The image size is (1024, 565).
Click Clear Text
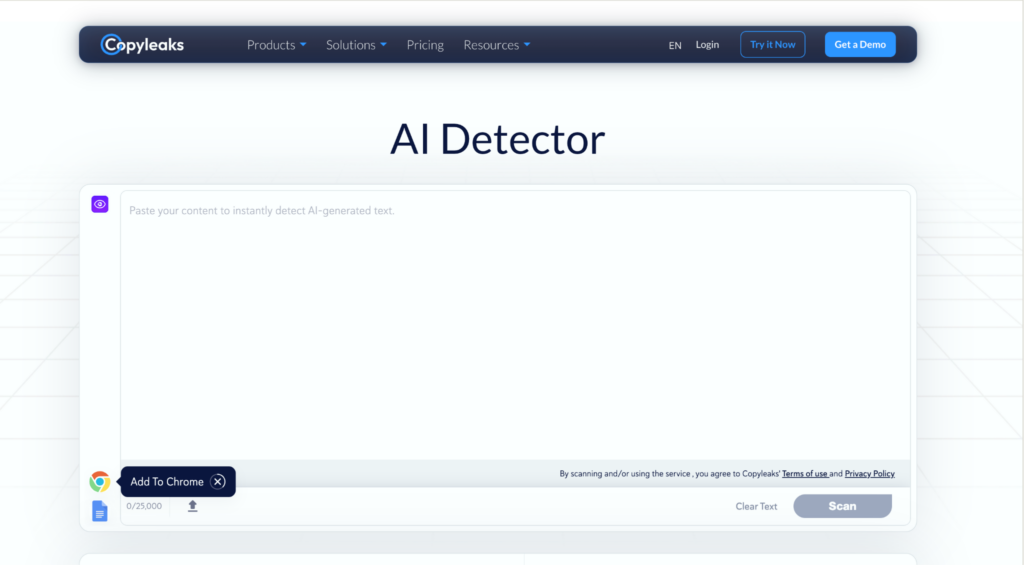coord(756,506)
